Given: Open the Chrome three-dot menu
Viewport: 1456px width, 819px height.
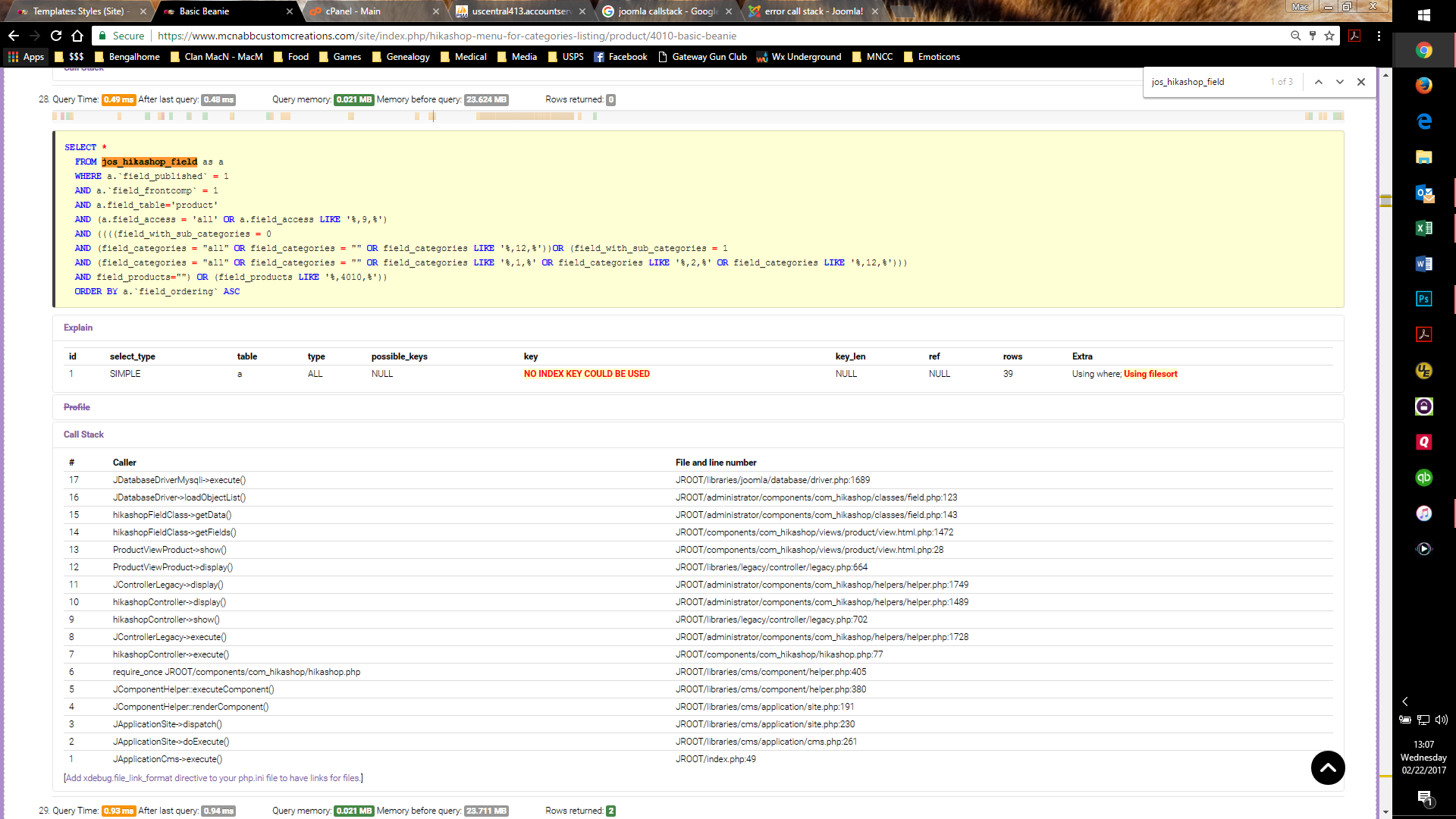Looking at the screenshot, I should (x=1379, y=36).
